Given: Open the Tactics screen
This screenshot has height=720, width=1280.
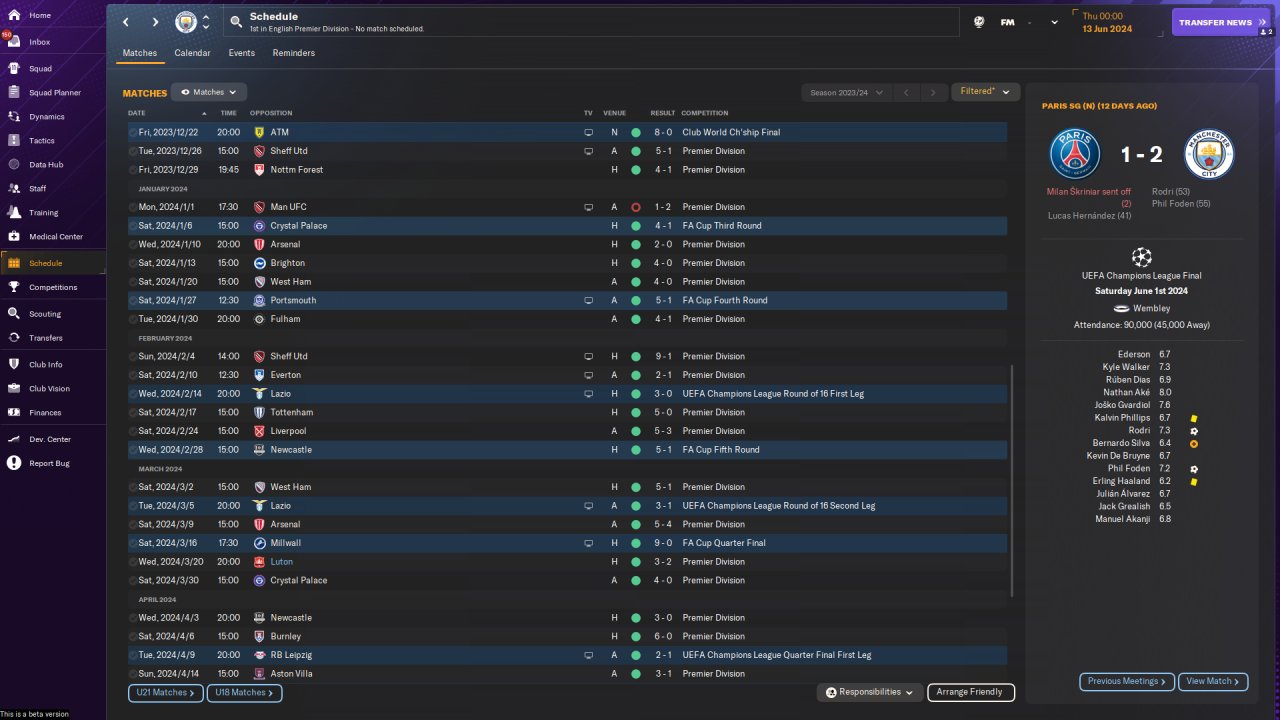Looking at the screenshot, I should point(42,141).
